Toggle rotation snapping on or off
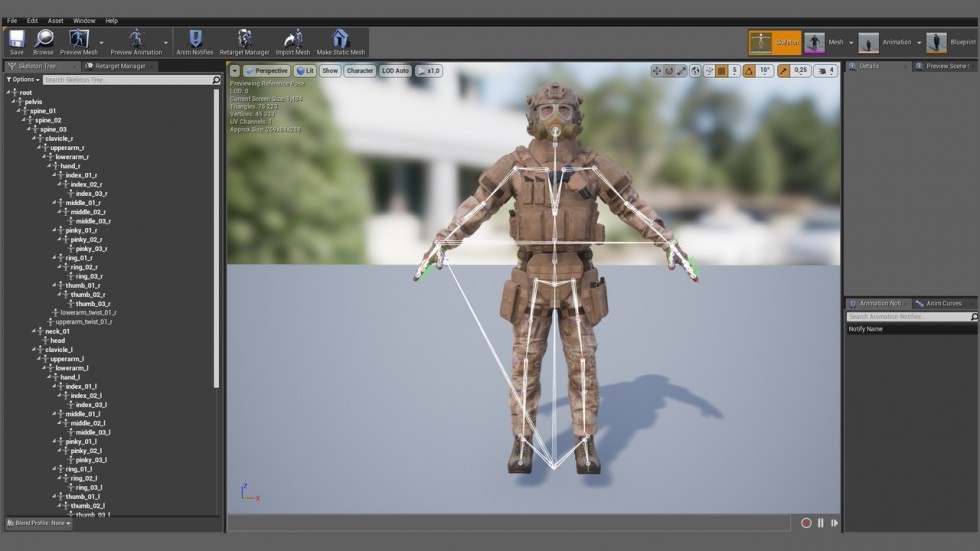The width and height of the screenshot is (980, 551). click(749, 71)
